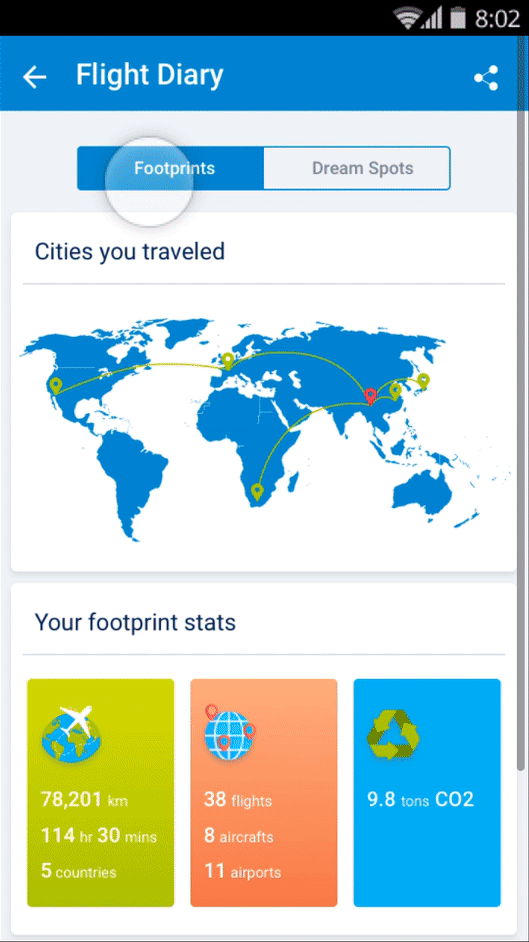Tap the world map image
The image size is (529, 942).
(x=264, y=430)
